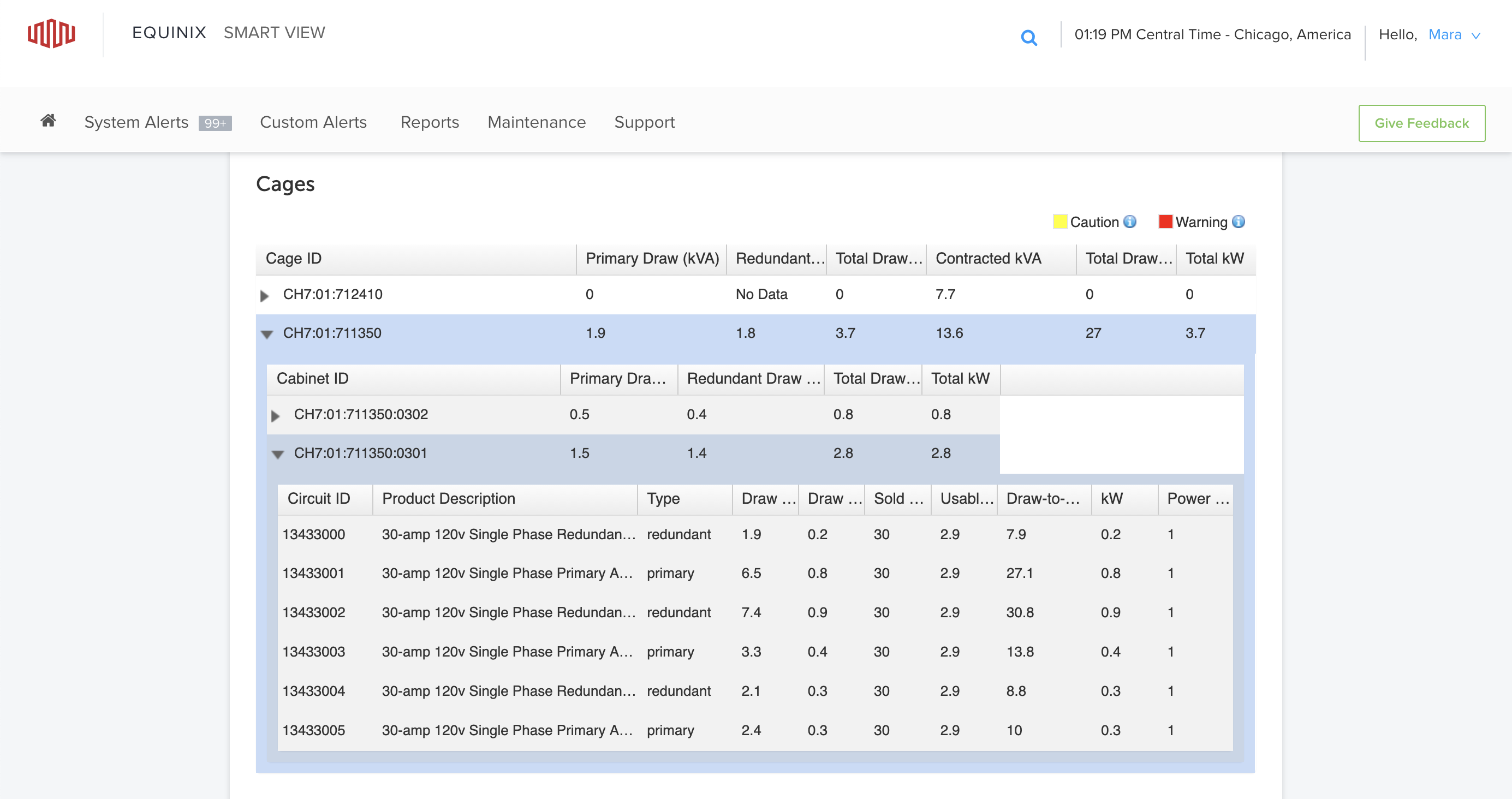Expand cabinet CH7:01:711350:0302
This screenshot has height=799, width=1512.
click(275, 416)
